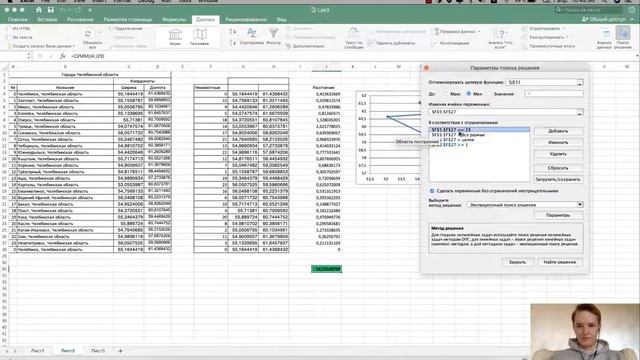Click Подключения in ribbon
Screen dimensions: 640x360
(x=125, y=29)
